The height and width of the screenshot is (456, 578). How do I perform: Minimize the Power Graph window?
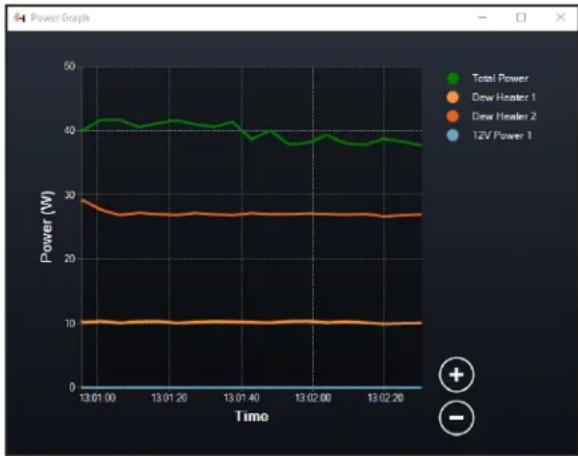482,17
